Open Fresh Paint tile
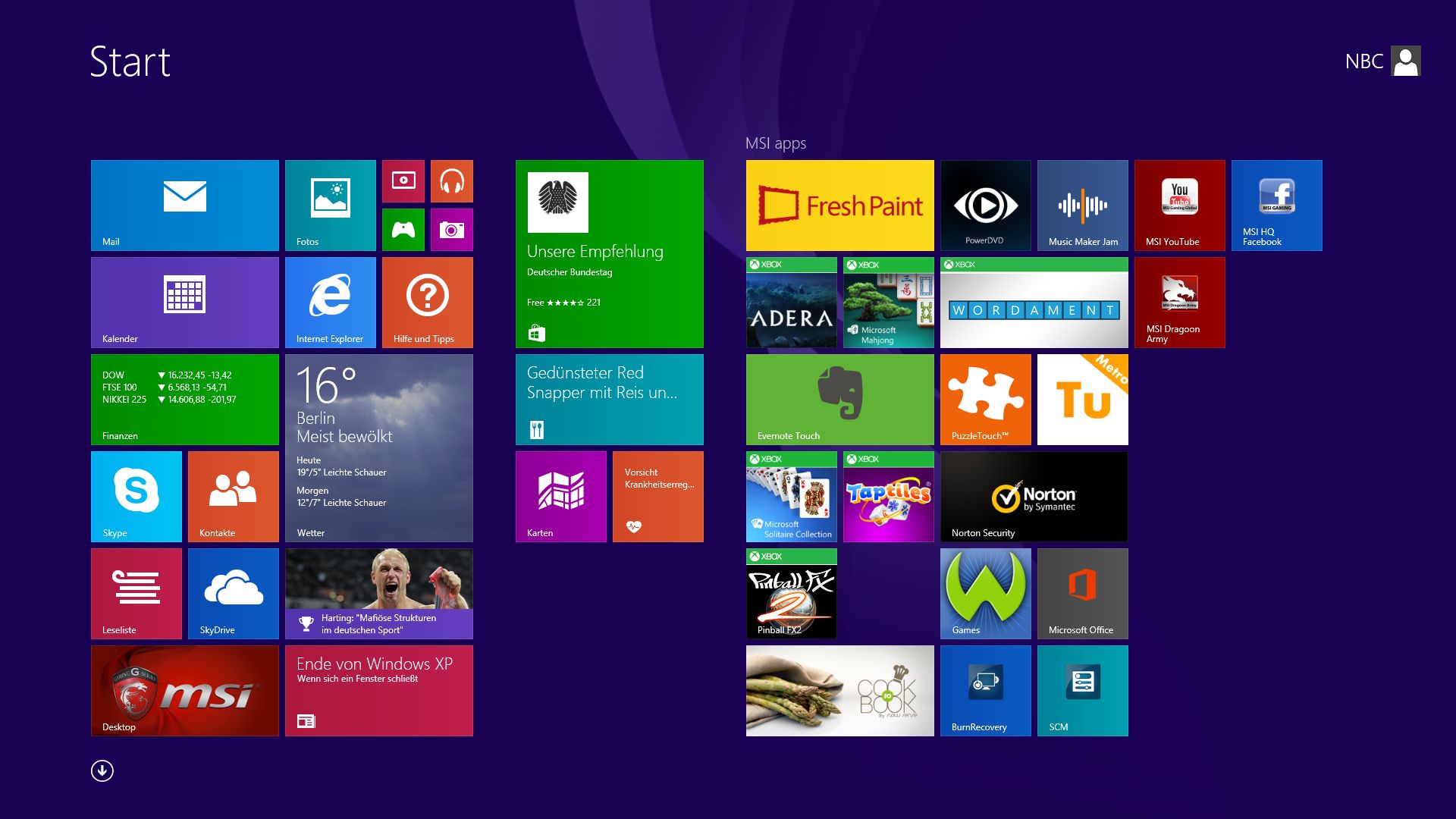The width and height of the screenshot is (1456, 819). point(839,205)
